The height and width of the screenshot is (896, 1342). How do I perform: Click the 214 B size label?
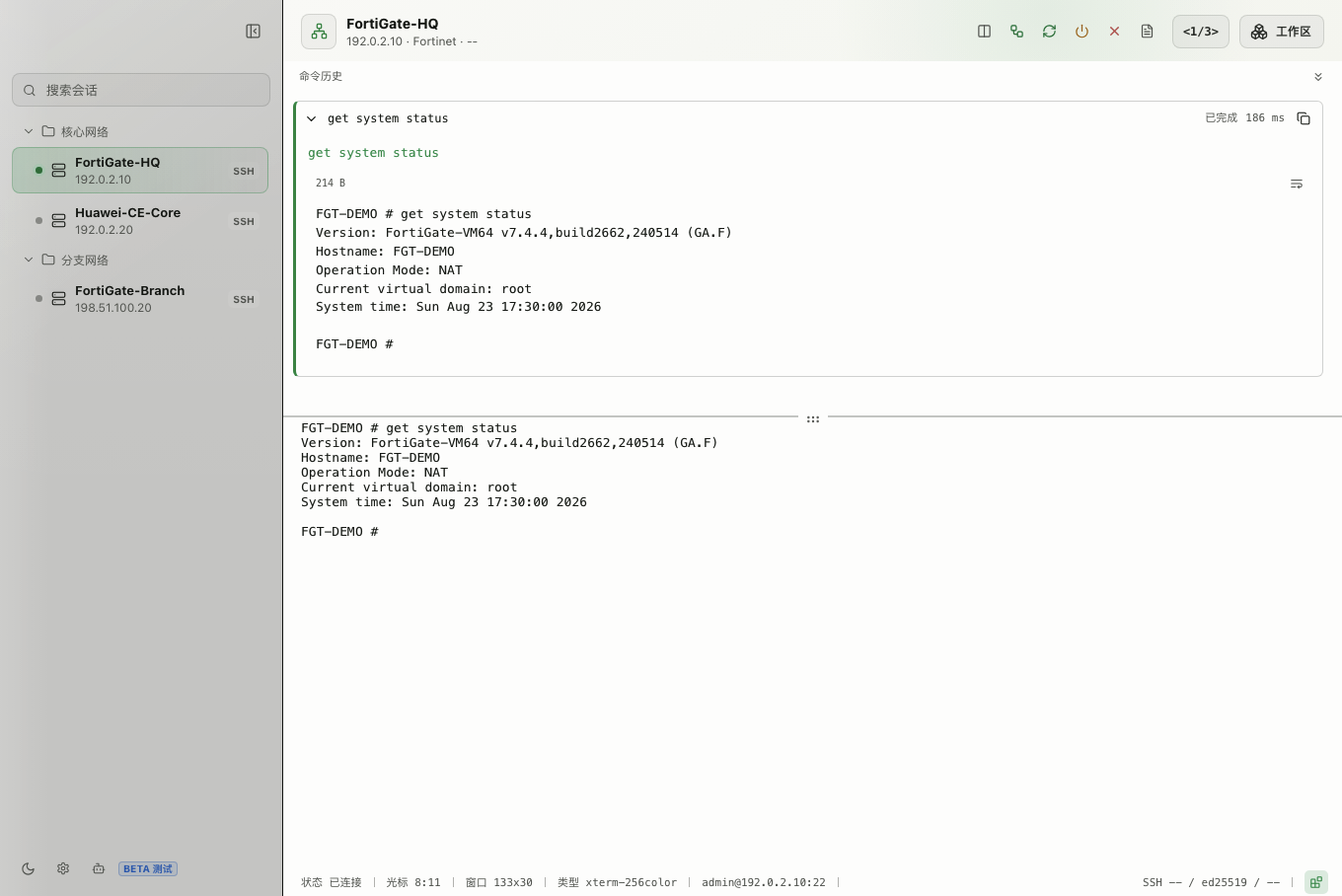point(331,183)
